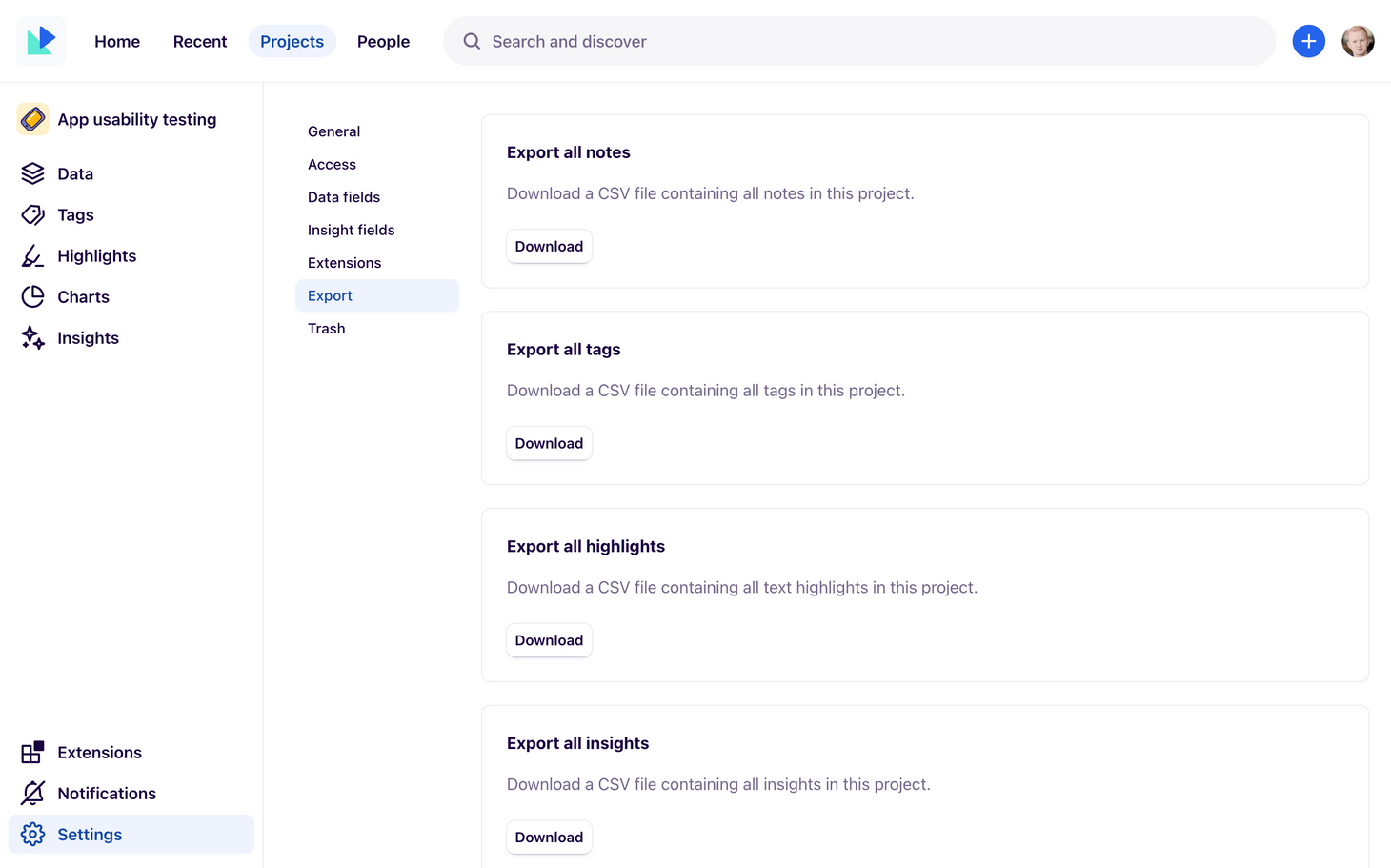Select the Tags icon in the sidebar
The height and width of the screenshot is (868, 1391).
pos(31,214)
